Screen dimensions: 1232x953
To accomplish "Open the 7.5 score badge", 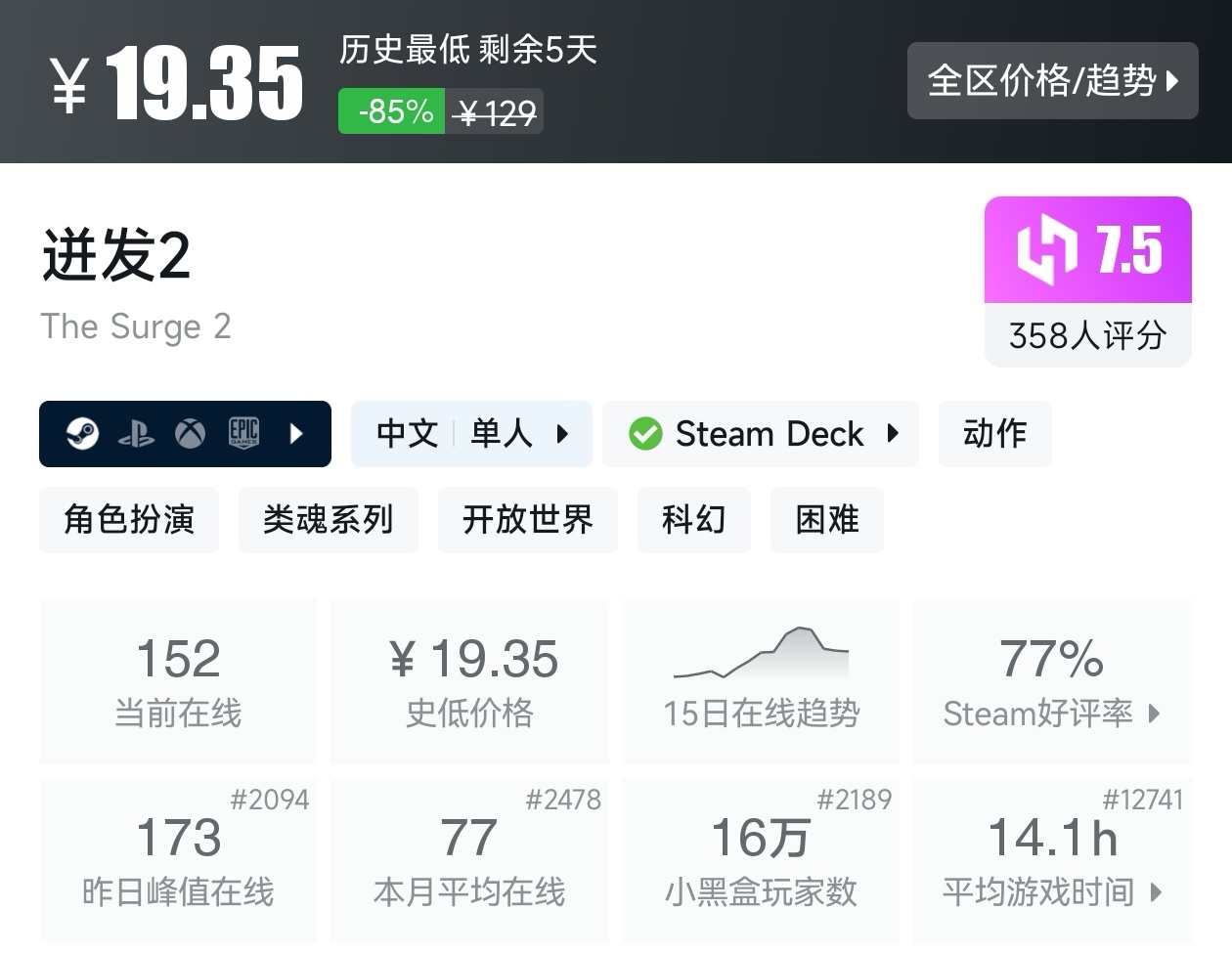I will (1088, 250).
